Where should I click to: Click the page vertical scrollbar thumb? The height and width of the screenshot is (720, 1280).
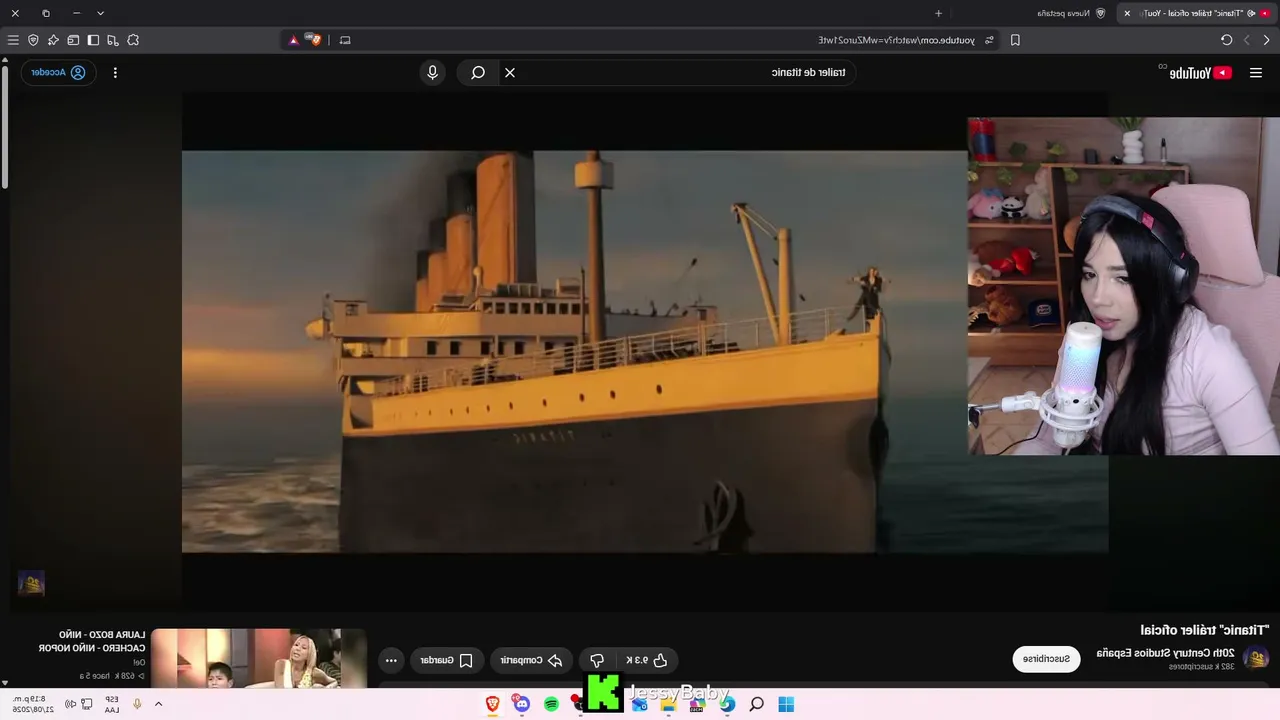pyautogui.click(x=5, y=125)
